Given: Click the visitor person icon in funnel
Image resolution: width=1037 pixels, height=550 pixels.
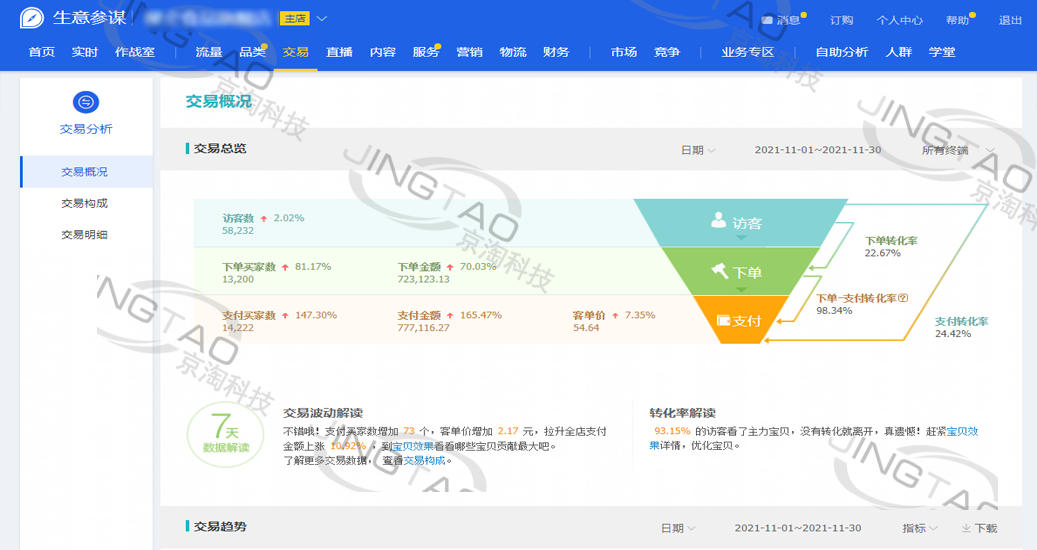Looking at the screenshot, I should coord(718,222).
